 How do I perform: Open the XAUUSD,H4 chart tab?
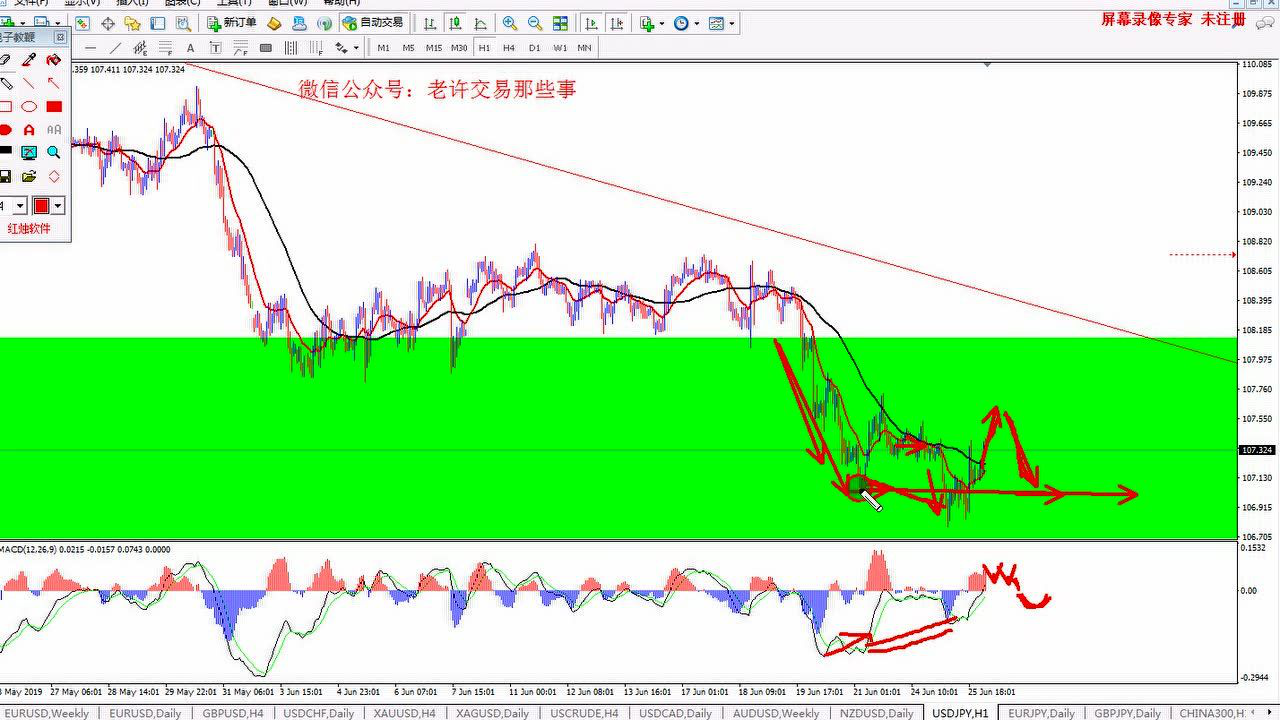pos(403,713)
